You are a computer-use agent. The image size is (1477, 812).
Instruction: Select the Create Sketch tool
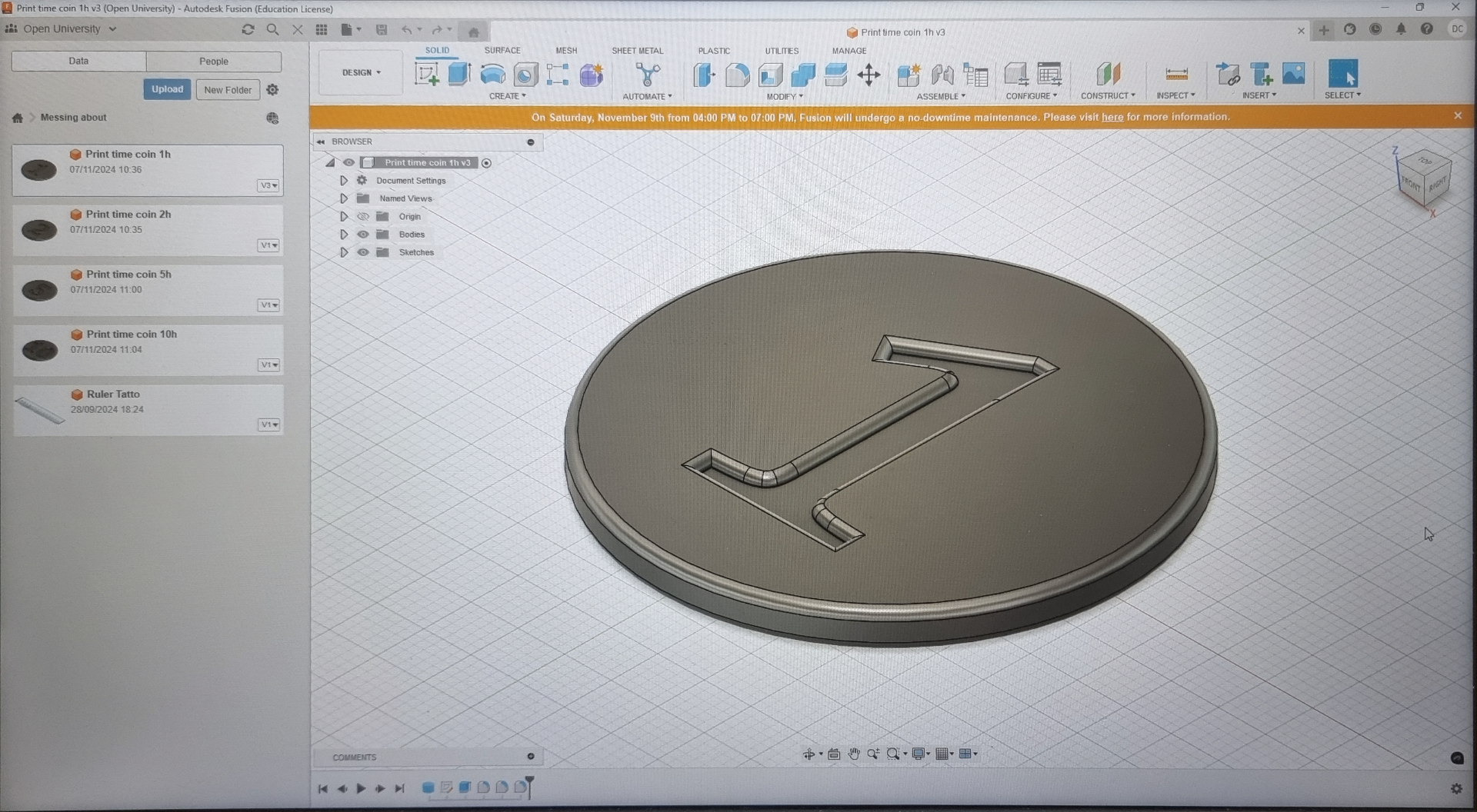pos(427,75)
